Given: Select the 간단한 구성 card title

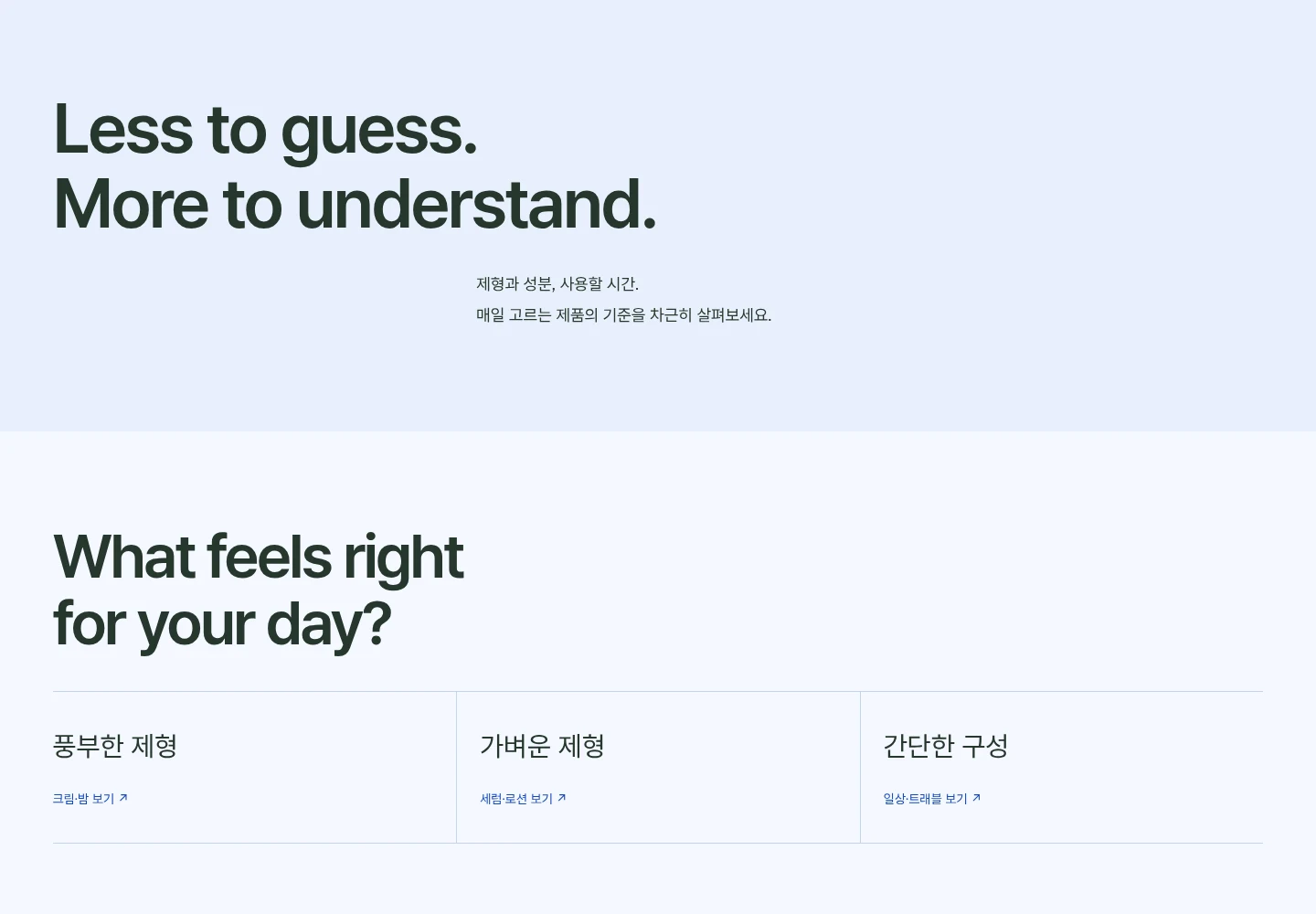Looking at the screenshot, I should [945, 746].
